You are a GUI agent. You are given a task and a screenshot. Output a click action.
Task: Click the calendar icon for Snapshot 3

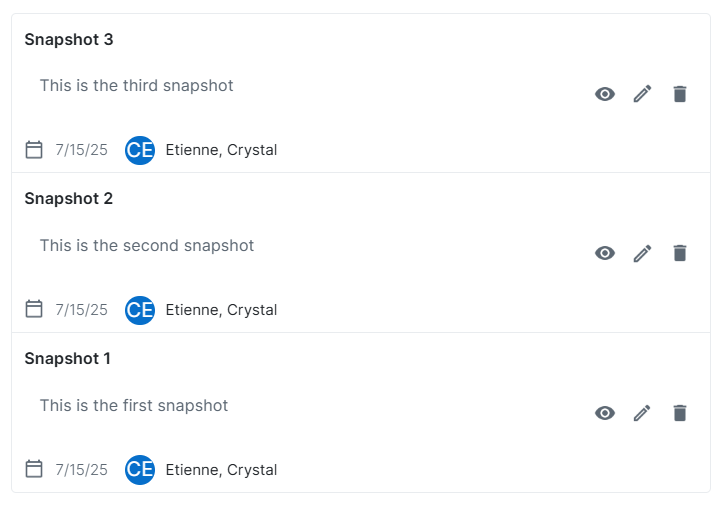point(34,150)
